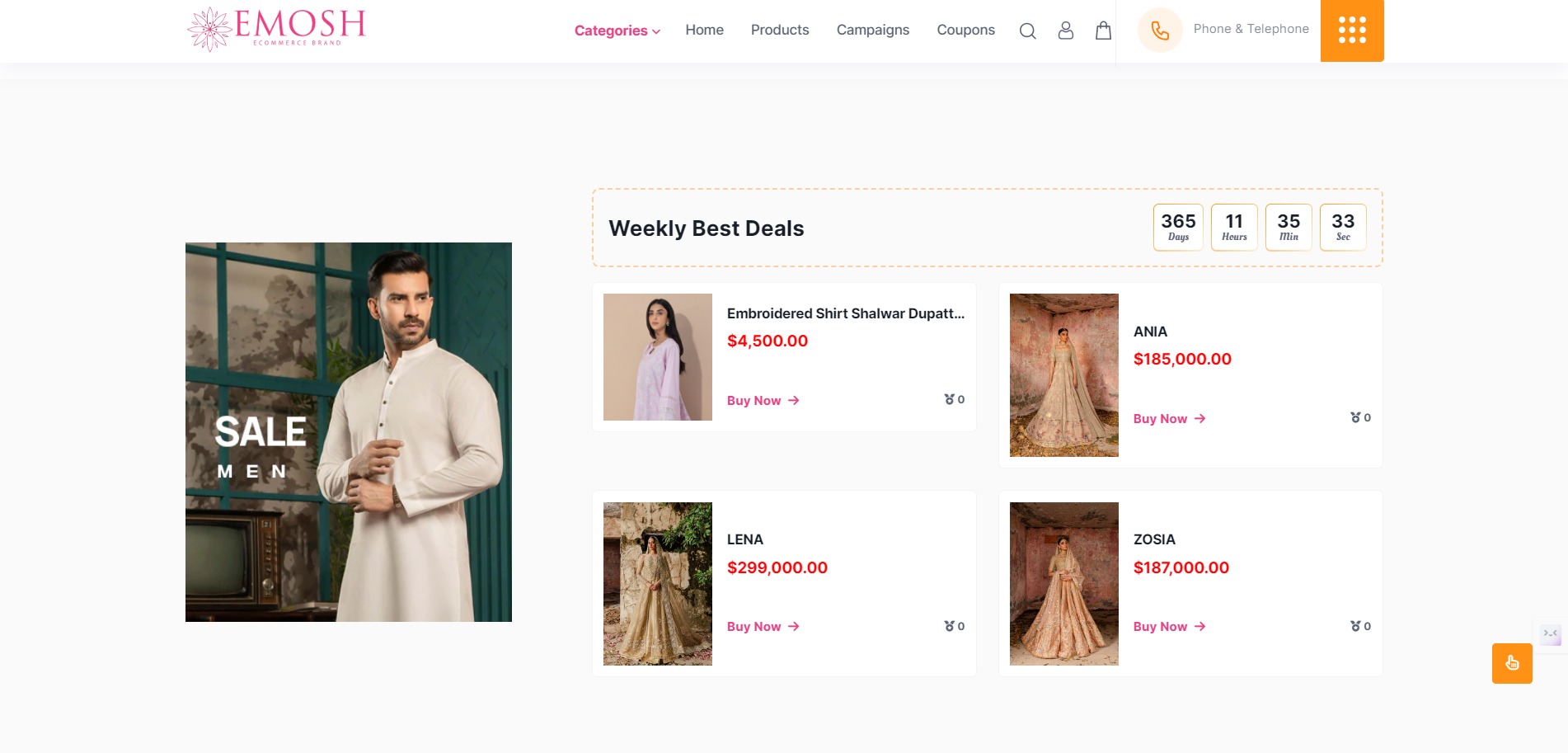Open the ZOSIA product thumbnail
Image resolution: width=1568 pixels, height=753 pixels.
coord(1063,583)
